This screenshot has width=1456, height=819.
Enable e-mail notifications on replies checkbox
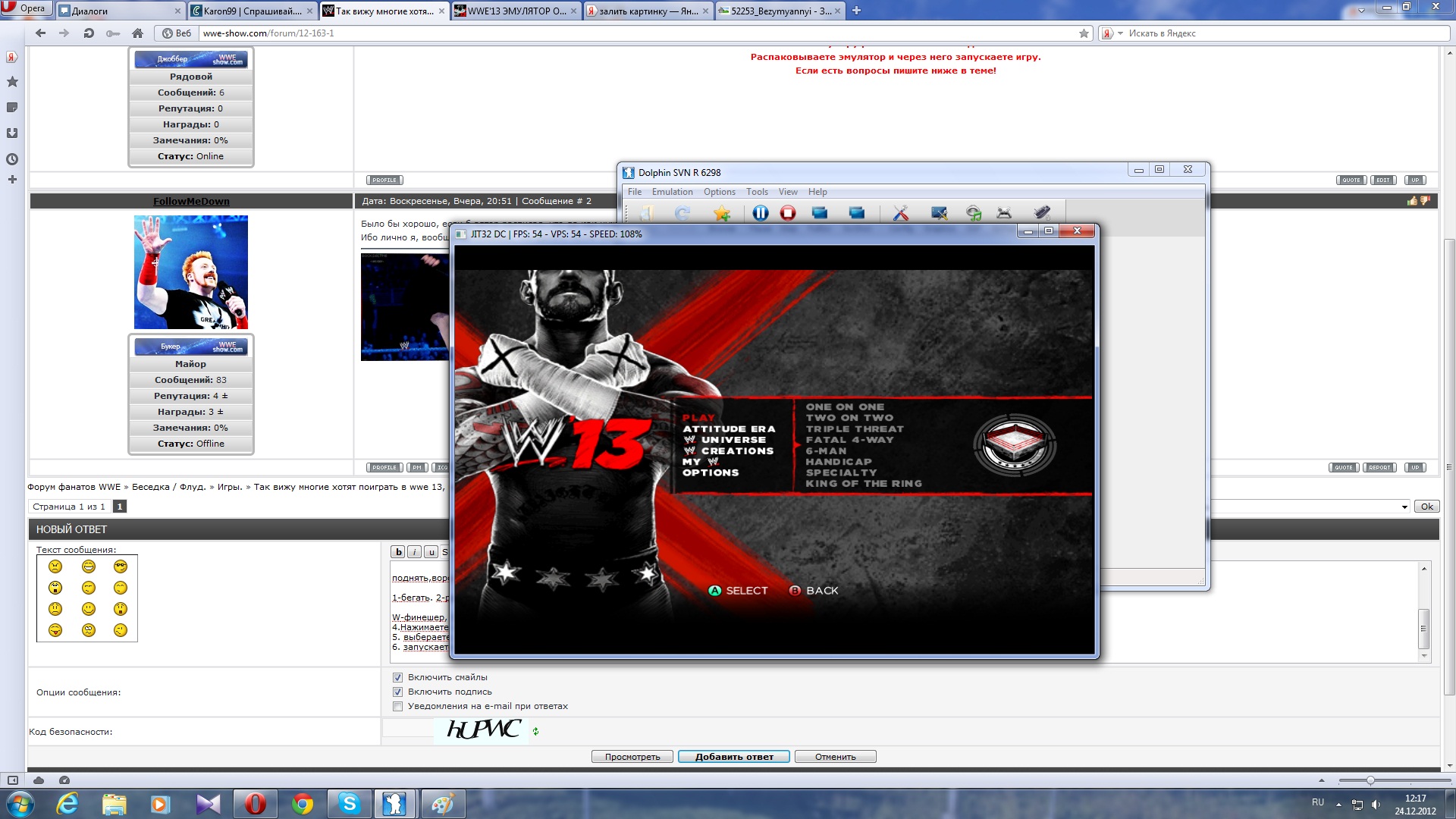tap(397, 706)
